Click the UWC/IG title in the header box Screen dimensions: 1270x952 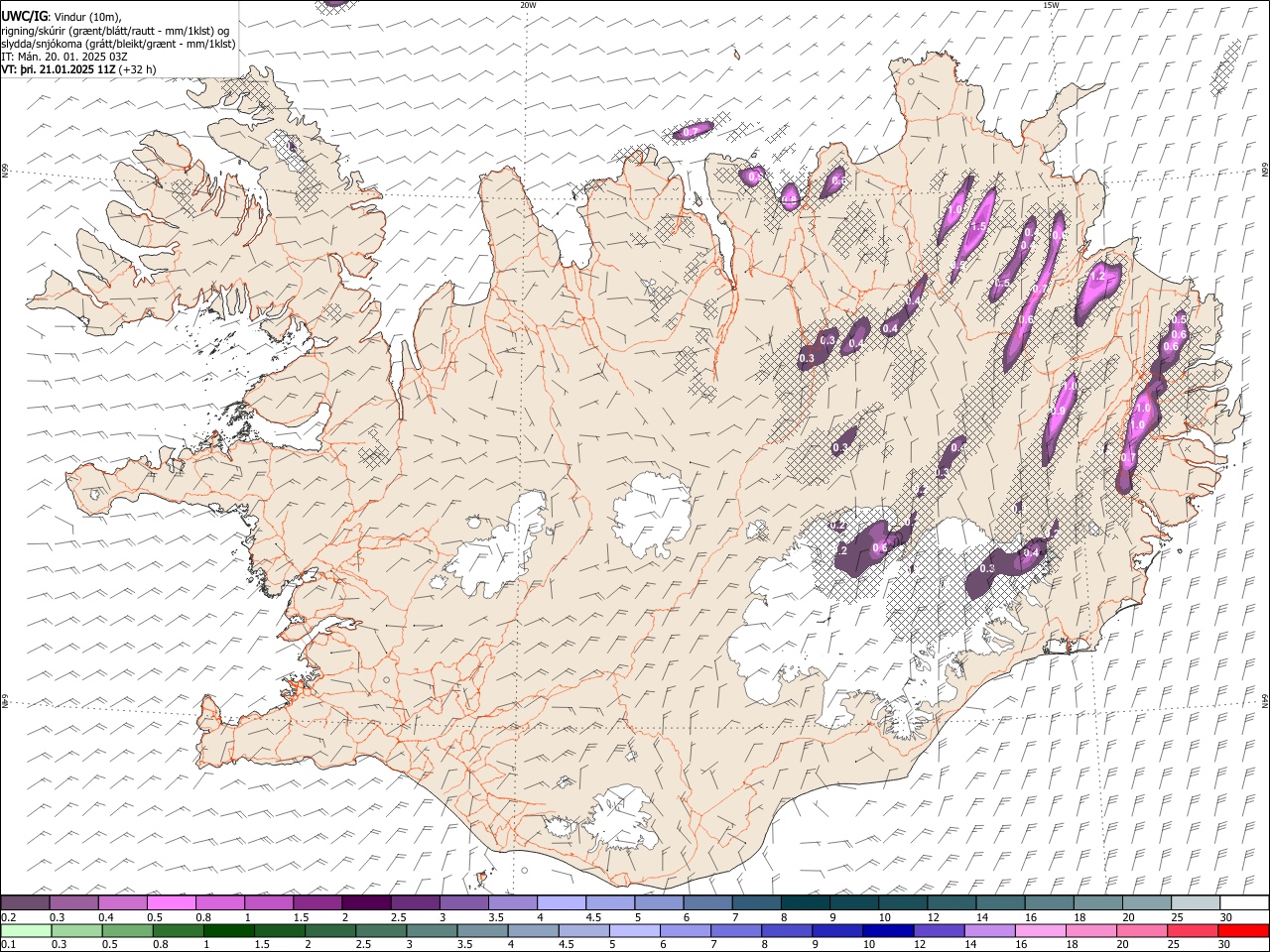pos(23,16)
